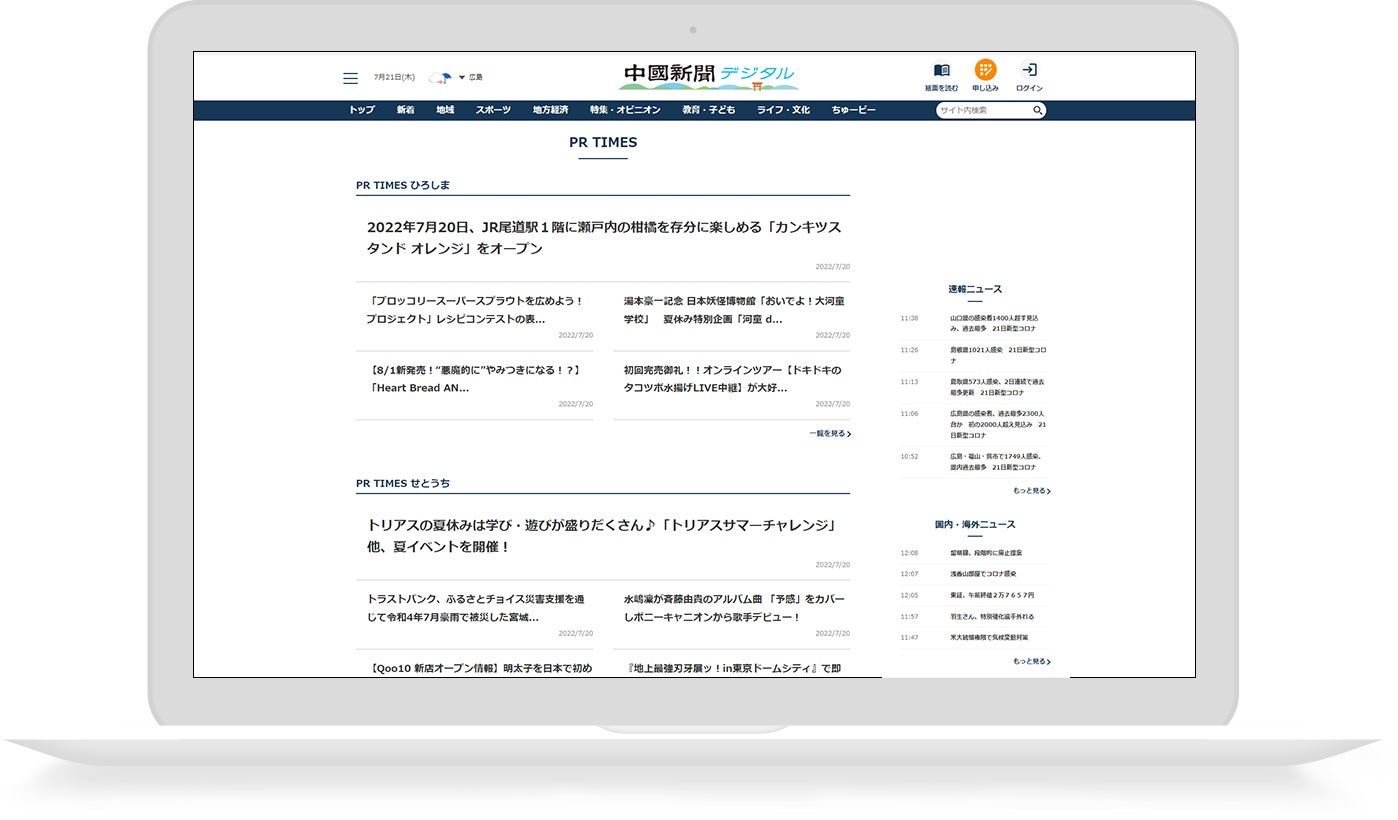Open the Heart Bread AN… article
This screenshot has width=1398, height=820.
(475, 378)
